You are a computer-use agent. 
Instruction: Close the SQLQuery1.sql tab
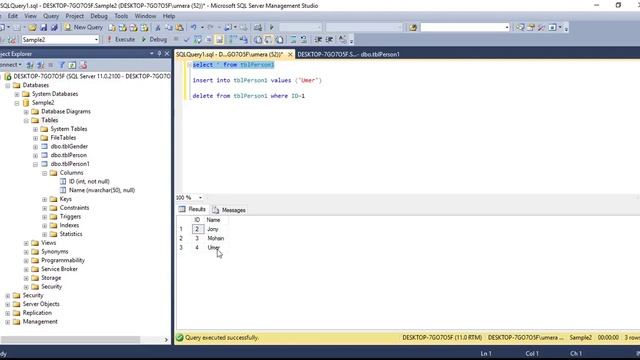(x=290, y=54)
